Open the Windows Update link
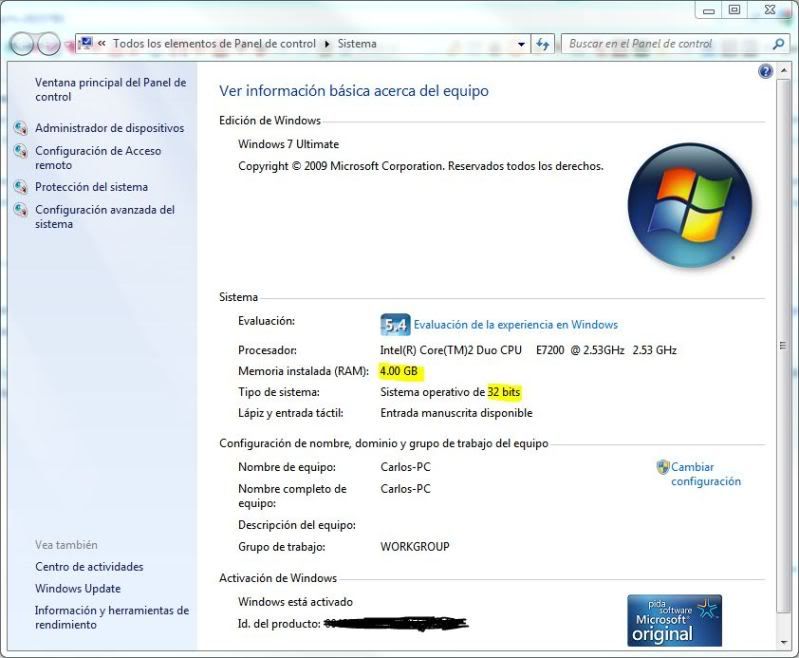The width and height of the screenshot is (799, 658). coord(78,589)
